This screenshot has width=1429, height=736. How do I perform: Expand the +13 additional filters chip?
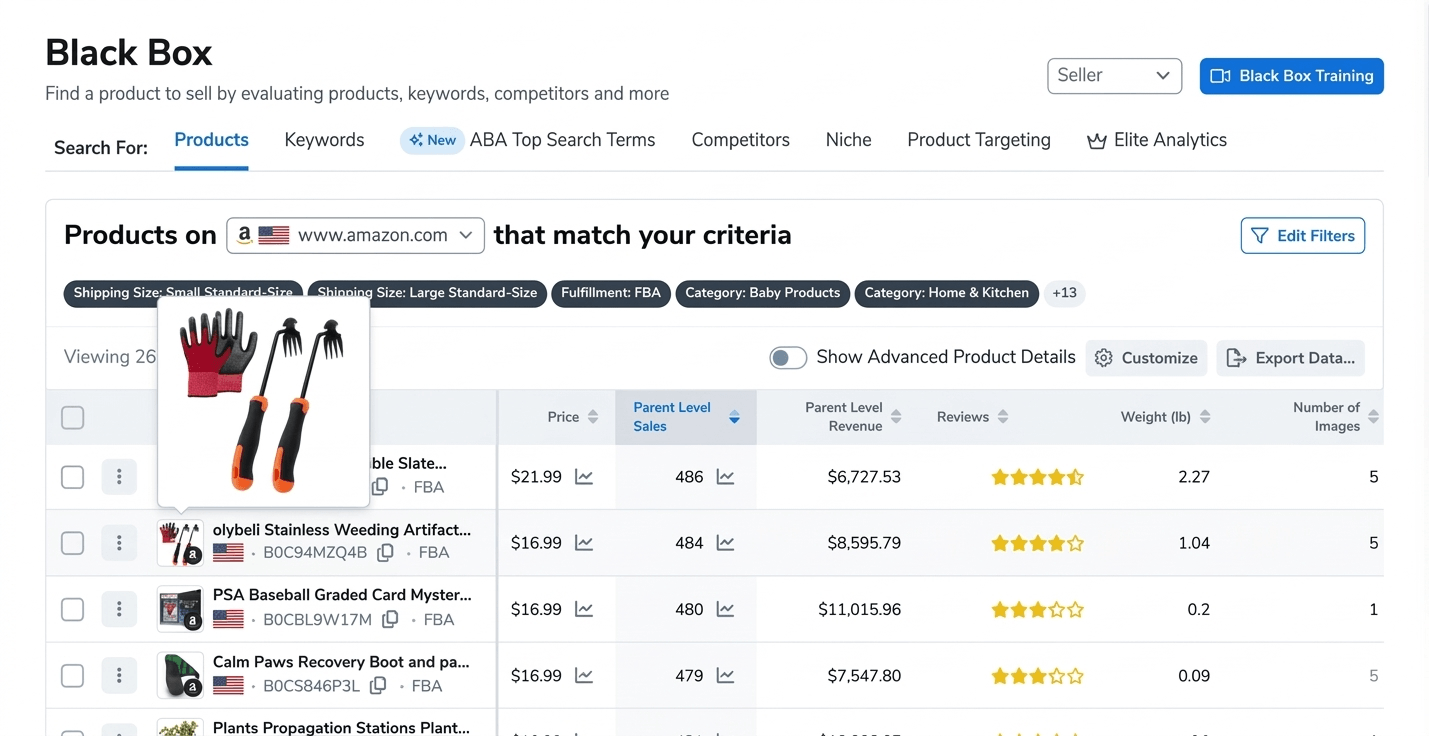tap(1064, 293)
